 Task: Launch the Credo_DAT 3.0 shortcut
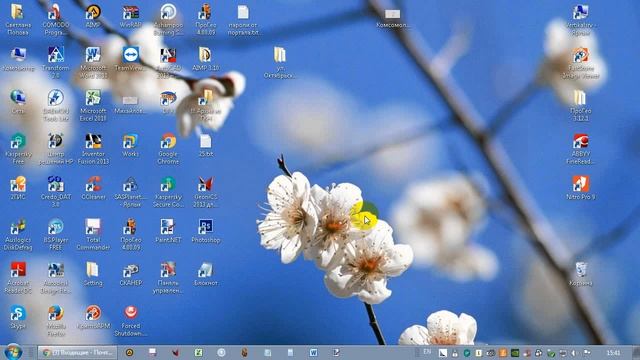(x=56, y=192)
